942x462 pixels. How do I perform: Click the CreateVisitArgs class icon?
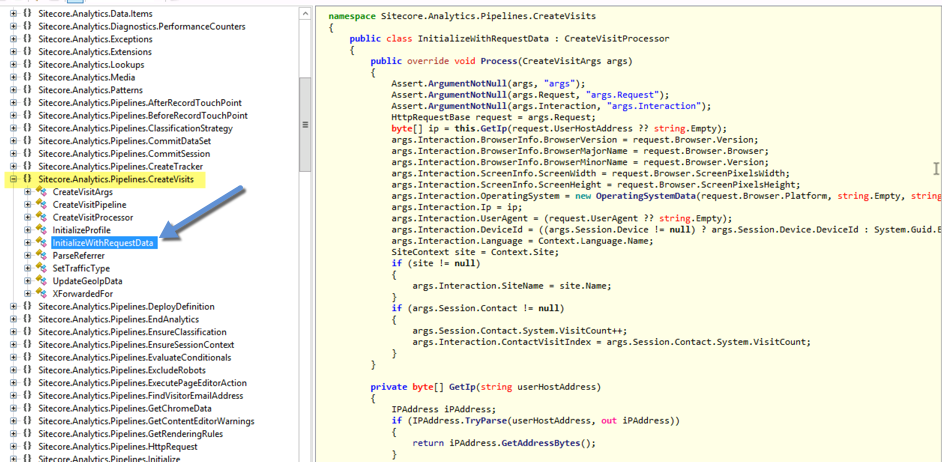coord(41,192)
